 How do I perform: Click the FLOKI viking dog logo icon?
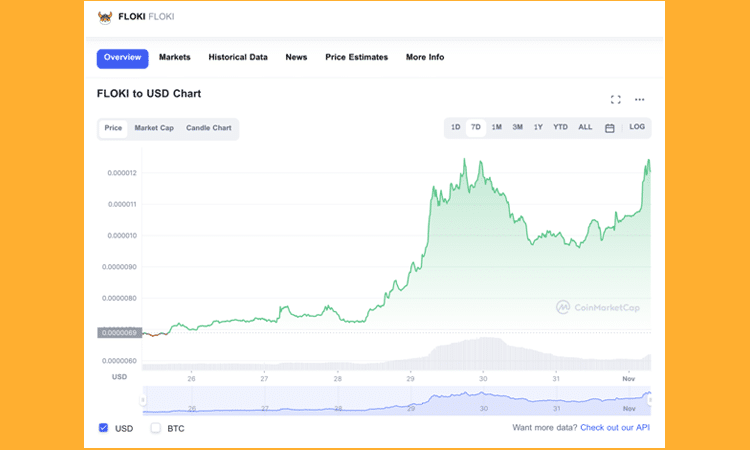click(105, 17)
